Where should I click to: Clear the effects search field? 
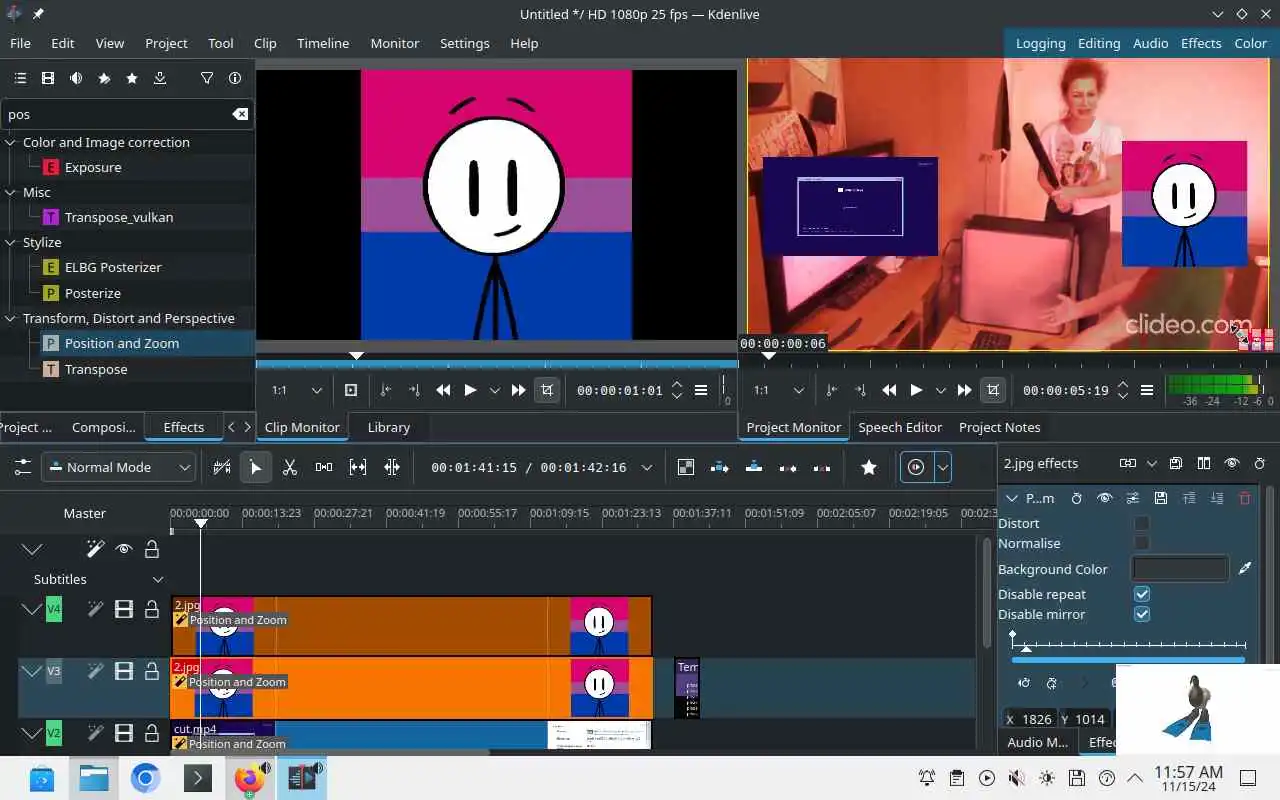tap(240, 114)
